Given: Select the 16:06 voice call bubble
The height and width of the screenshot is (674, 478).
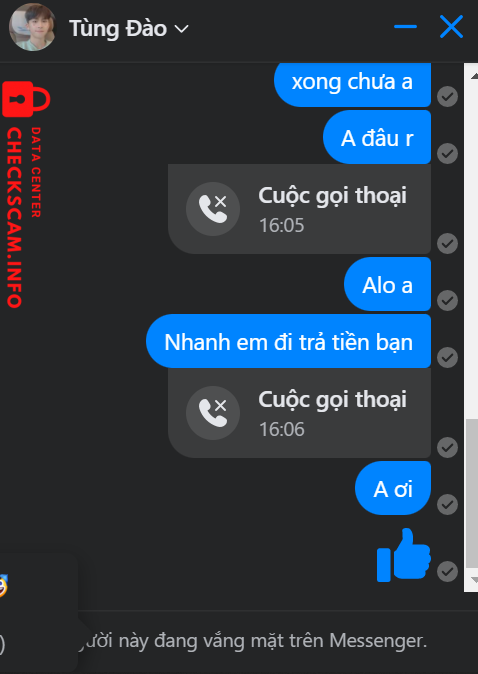Looking at the screenshot, I should point(299,413).
